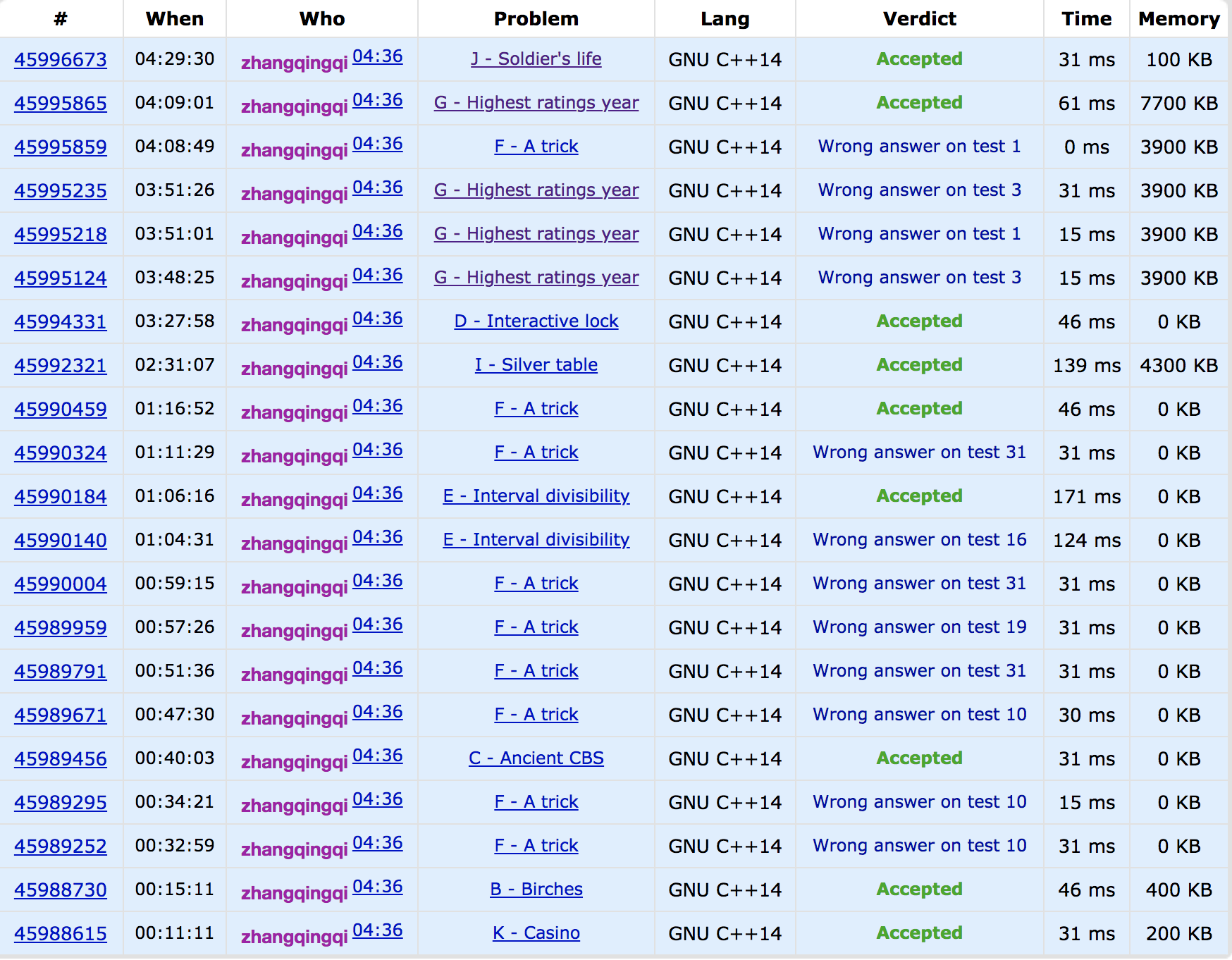
Task: Click the D - Interactive lock problem link
Action: pyautogui.click(x=536, y=321)
